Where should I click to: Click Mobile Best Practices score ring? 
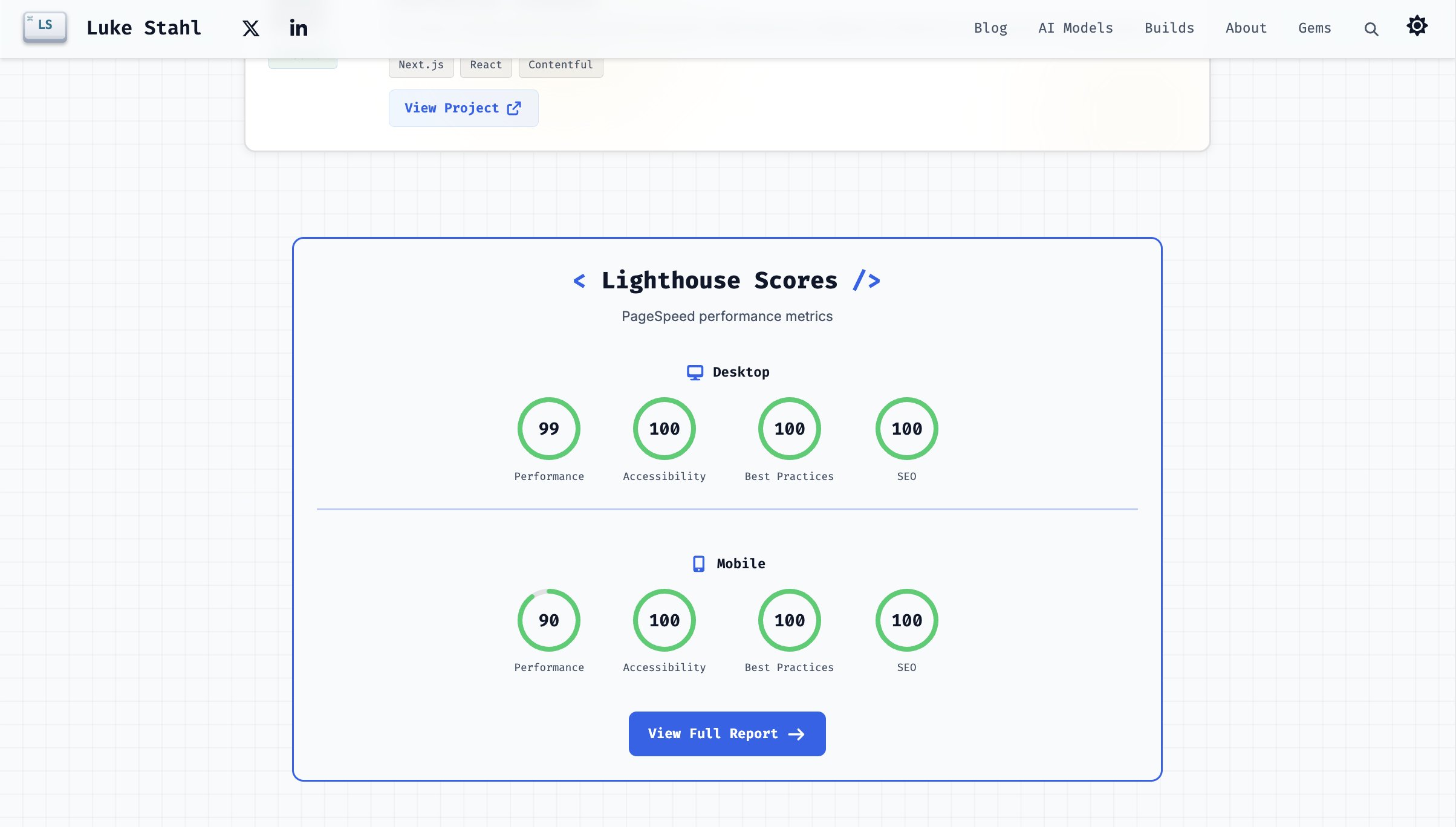[x=790, y=620]
